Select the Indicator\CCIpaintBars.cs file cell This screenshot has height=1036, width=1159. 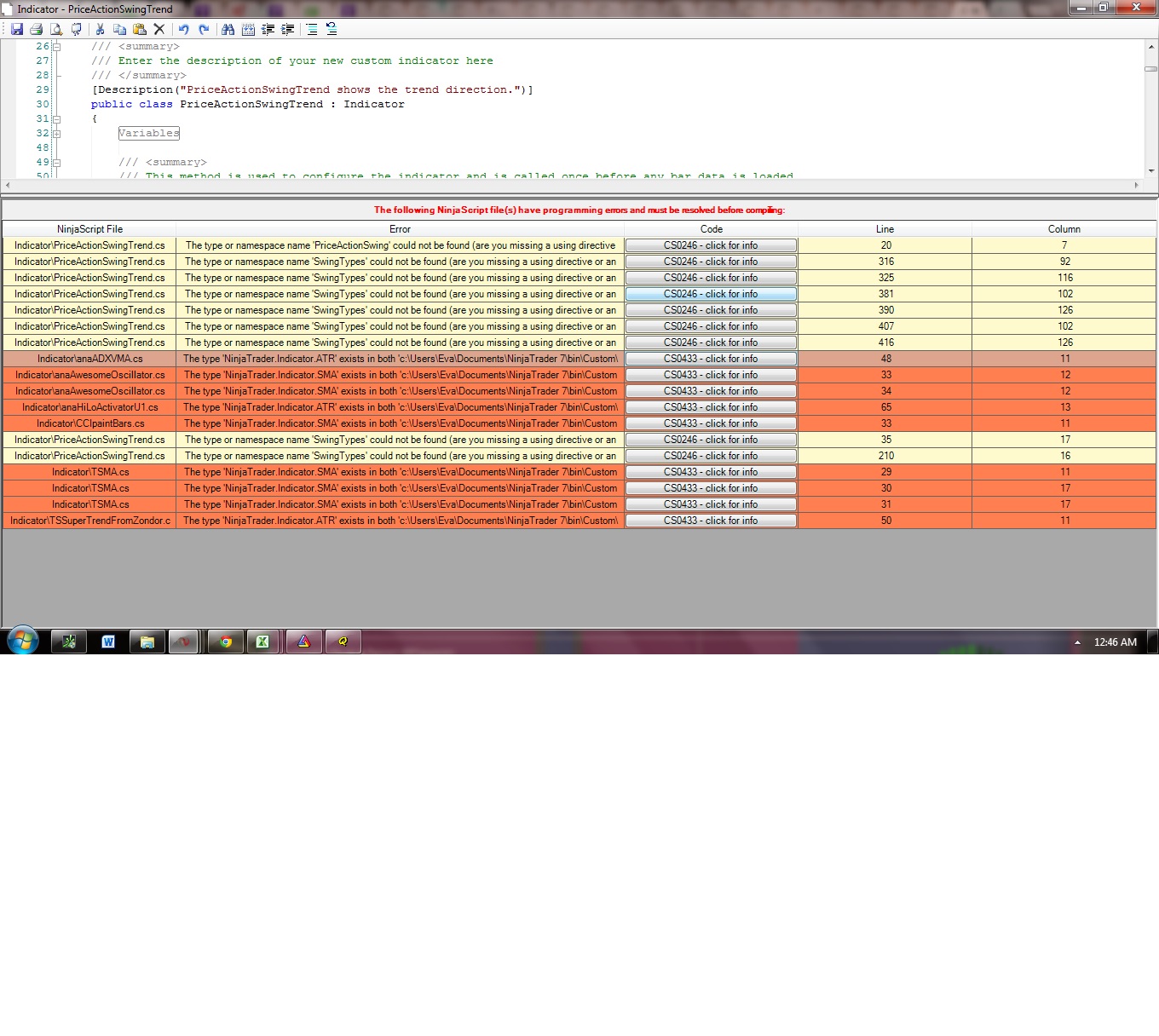click(89, 423)
